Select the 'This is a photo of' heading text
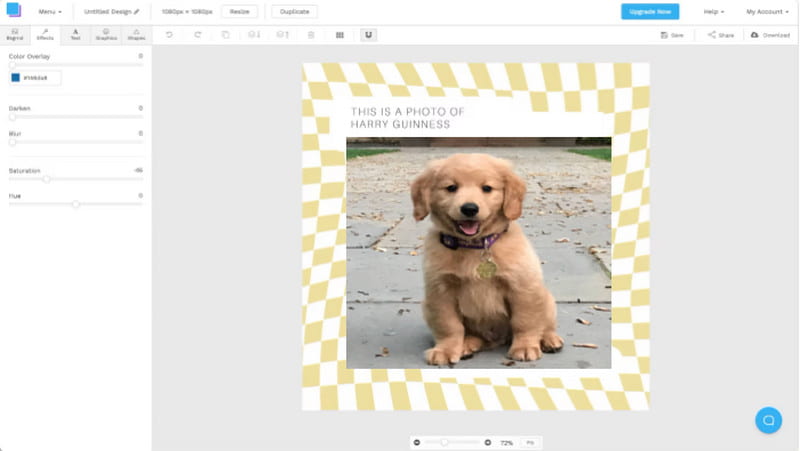800x451 pixels. point(407,118)
